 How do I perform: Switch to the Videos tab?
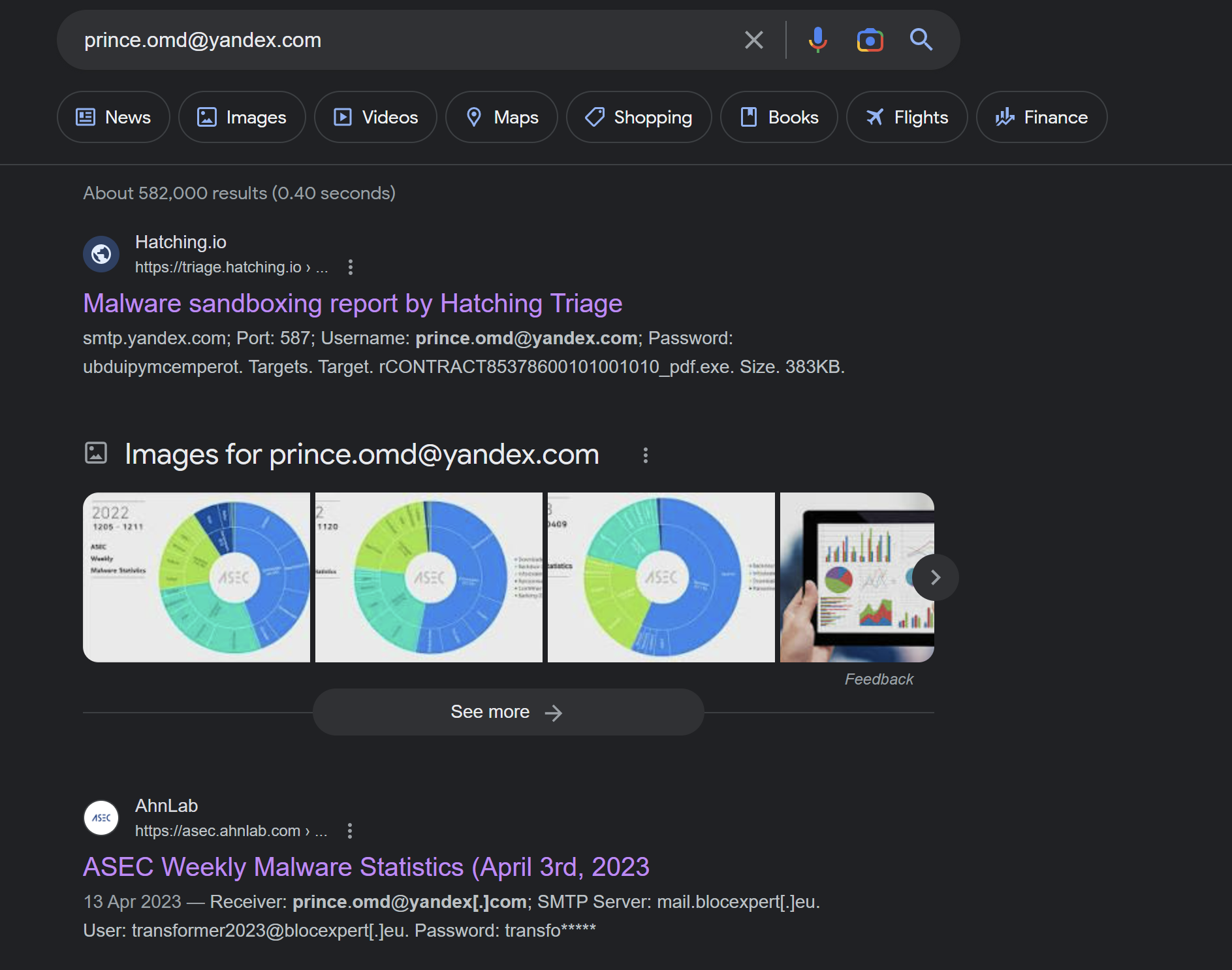375,117
